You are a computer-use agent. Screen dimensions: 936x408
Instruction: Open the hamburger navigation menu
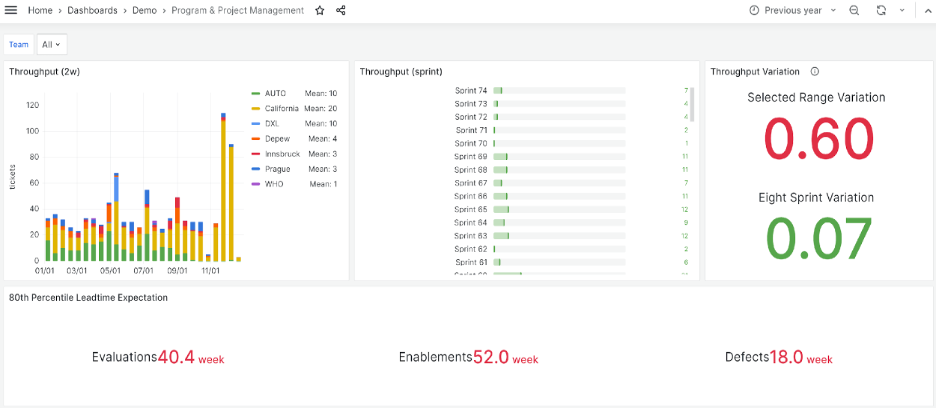pos(12,10)
